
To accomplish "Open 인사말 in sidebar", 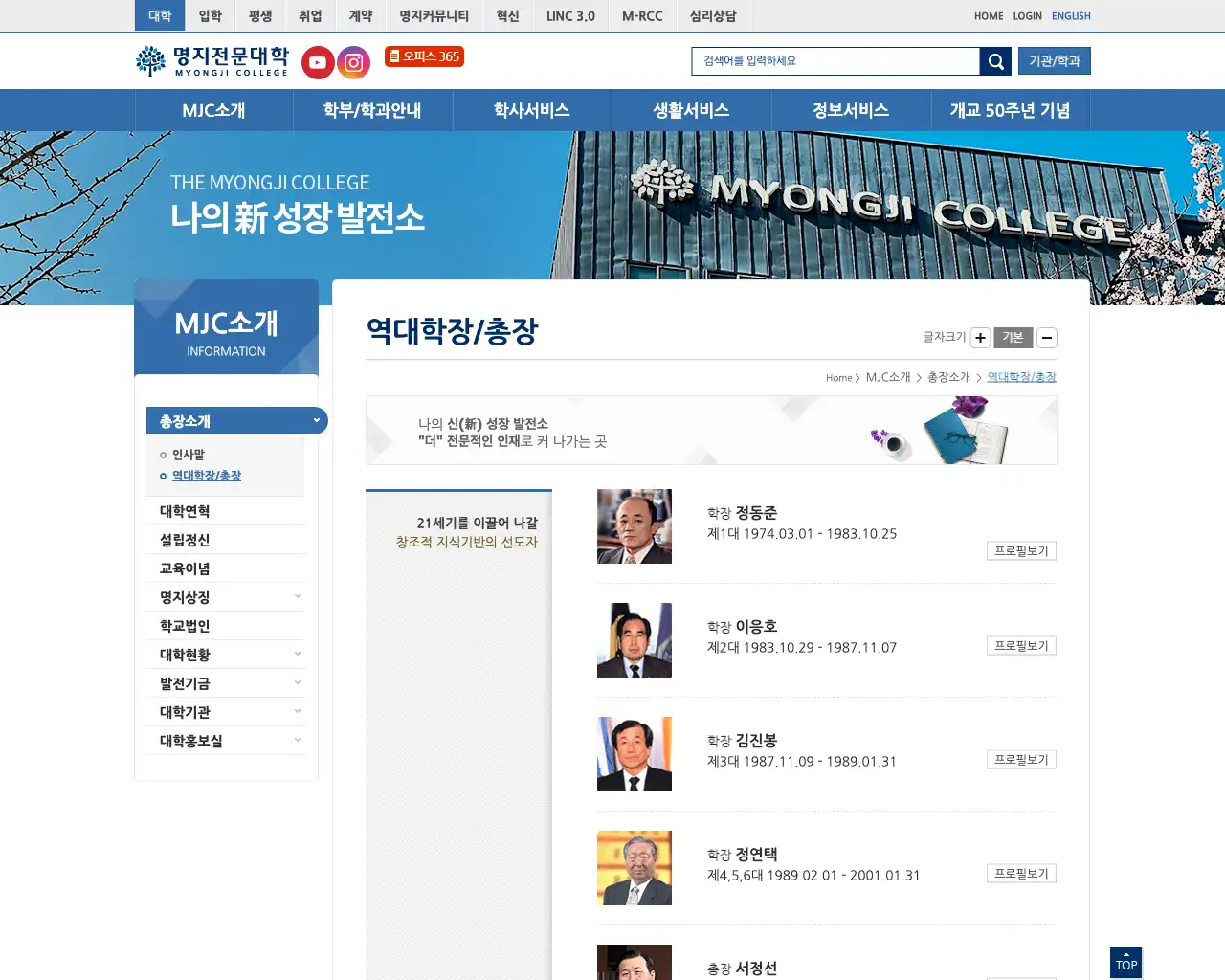I will coord(189,455).
